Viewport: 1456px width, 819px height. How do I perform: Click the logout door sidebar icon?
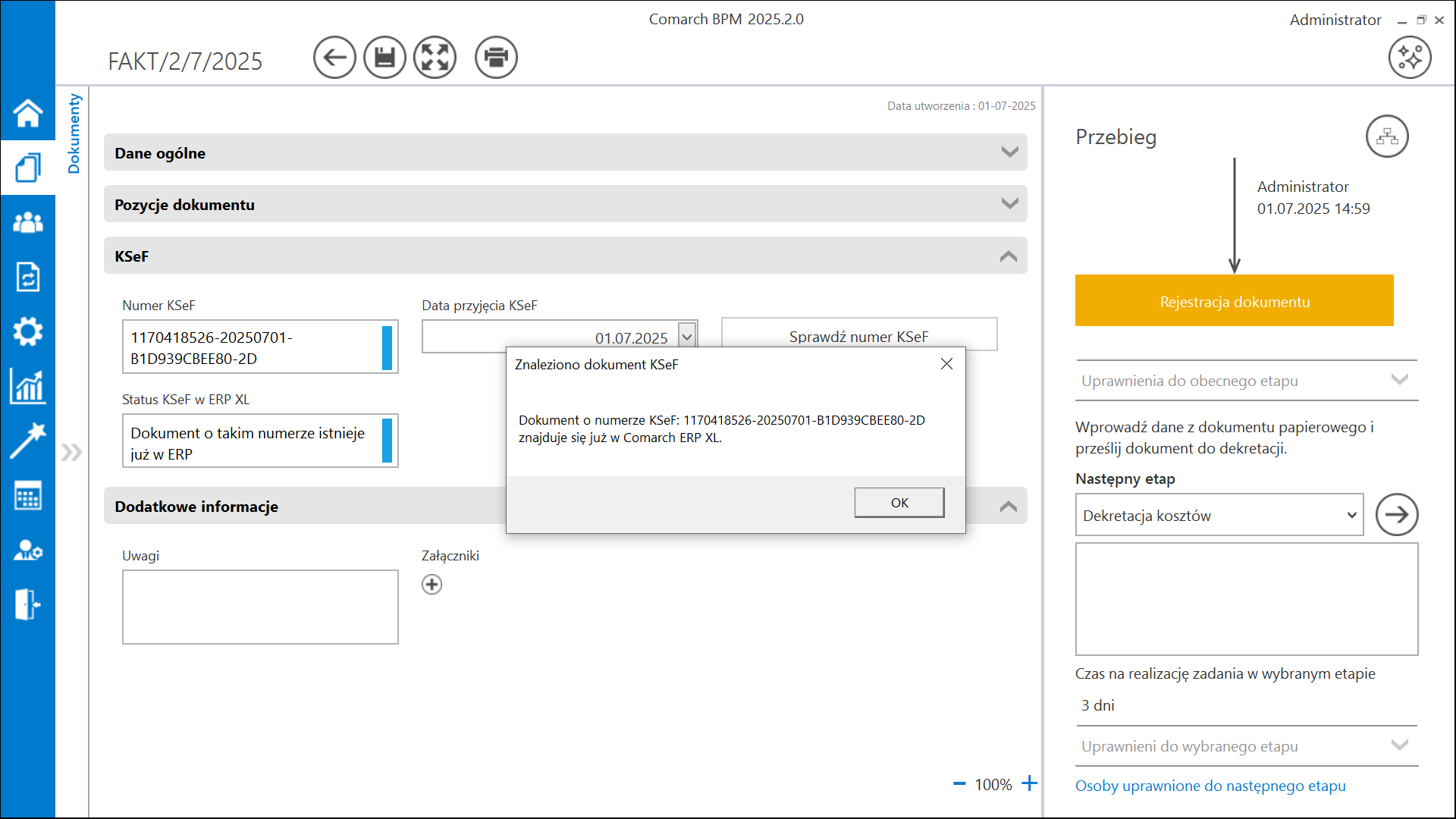28,604
